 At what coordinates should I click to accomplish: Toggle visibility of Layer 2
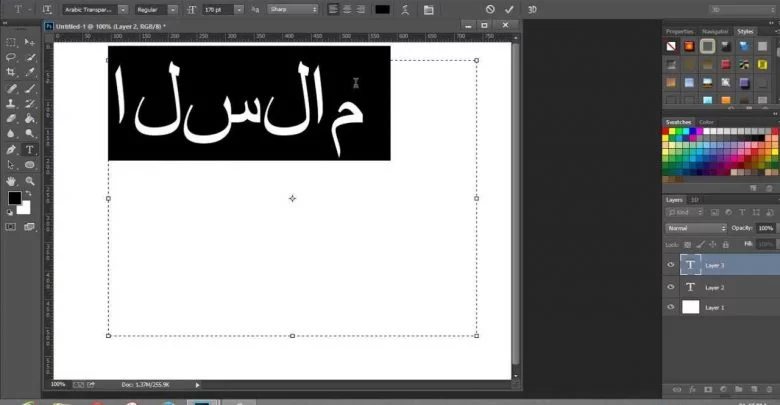pyautogui.click(x=671, y=287)
